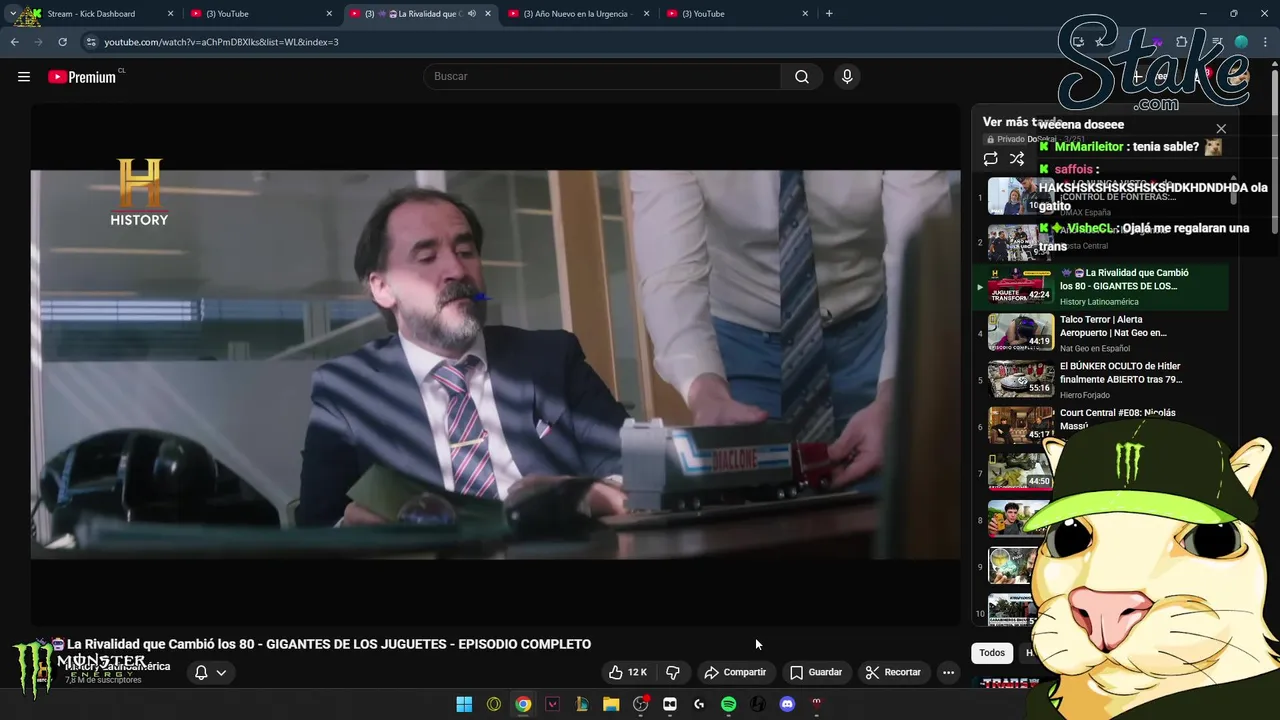The height and width of the screenshot is (720, 1280).
Task: Open El BÚNKER OCULTO de Hitler video
Action: [1101, 380]
